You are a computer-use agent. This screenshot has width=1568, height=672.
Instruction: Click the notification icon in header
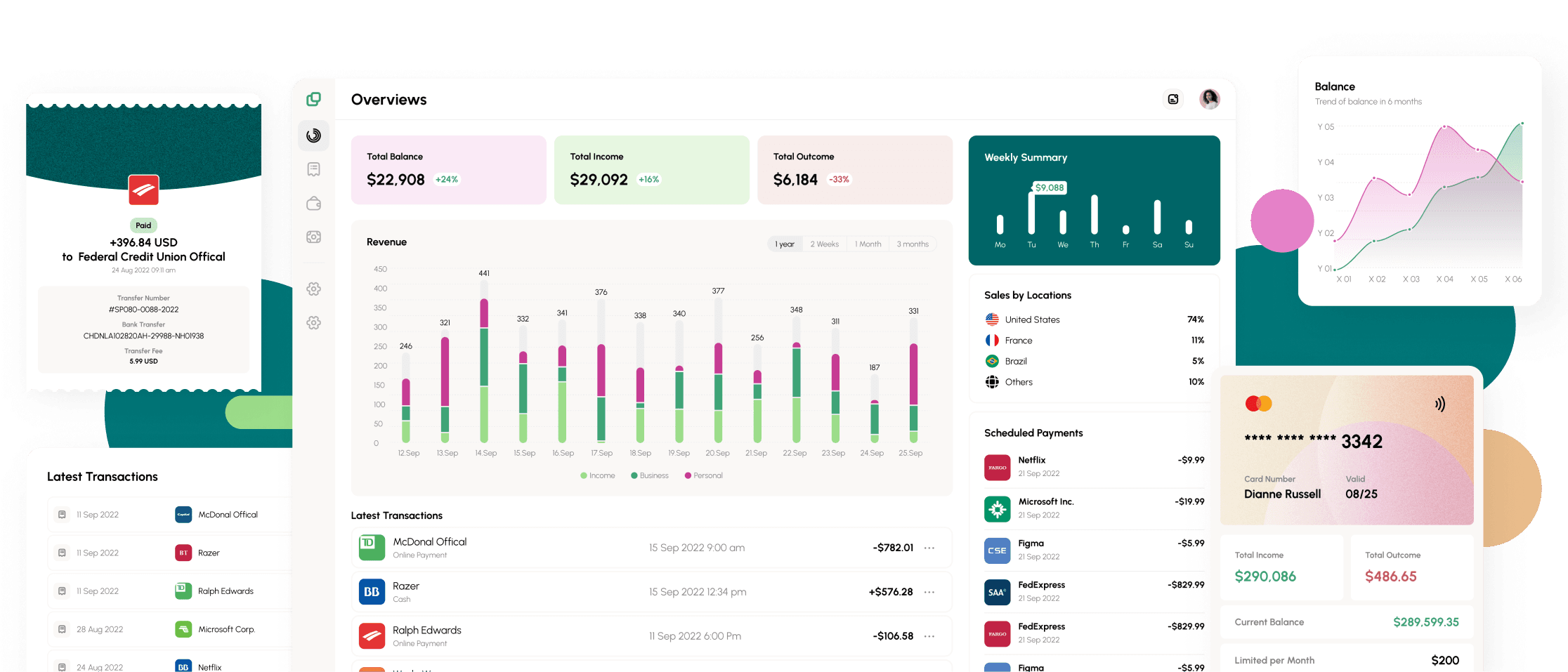1172,100
